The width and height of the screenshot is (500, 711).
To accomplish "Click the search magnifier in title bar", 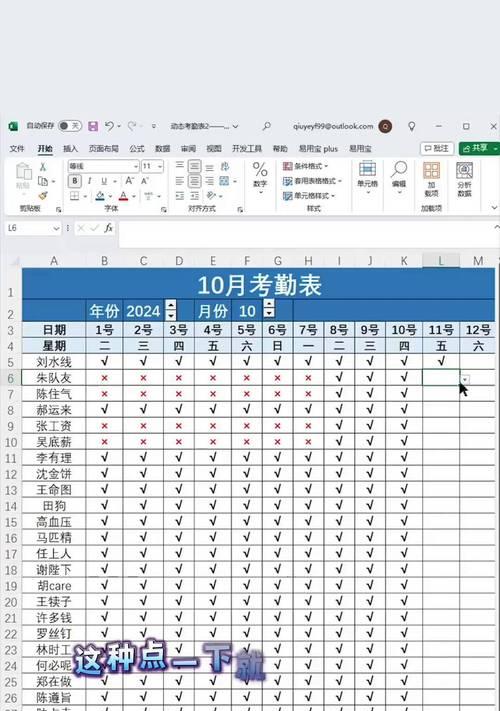I will (x=267, y=126).
